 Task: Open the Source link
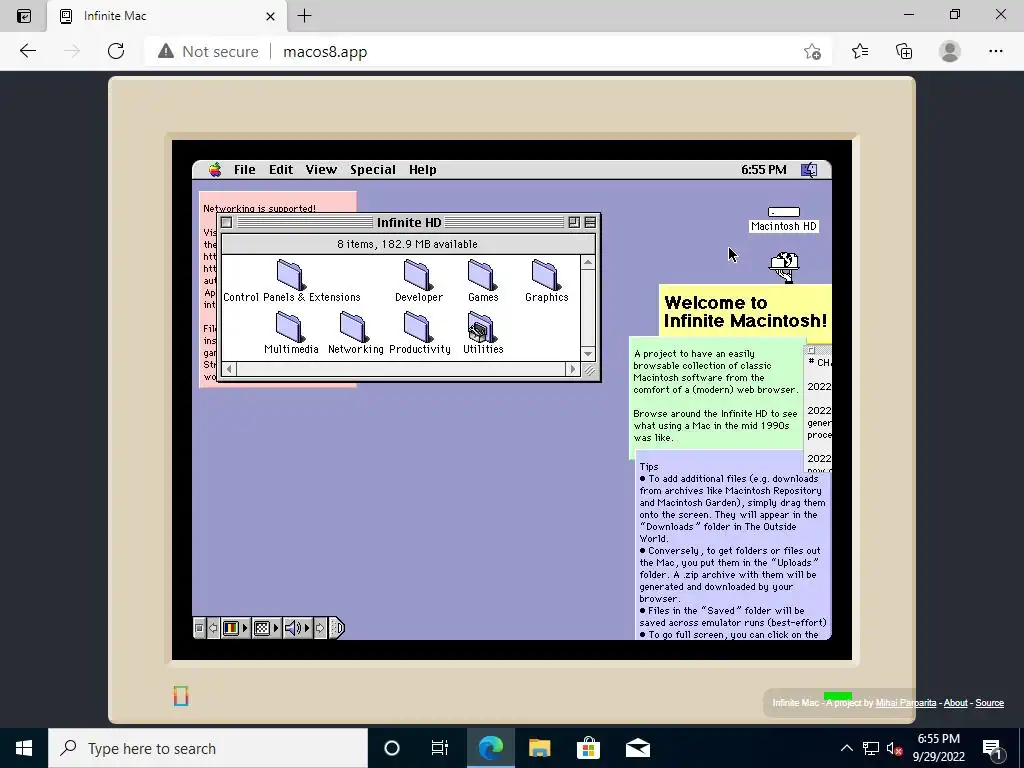[x=989, y=703]
